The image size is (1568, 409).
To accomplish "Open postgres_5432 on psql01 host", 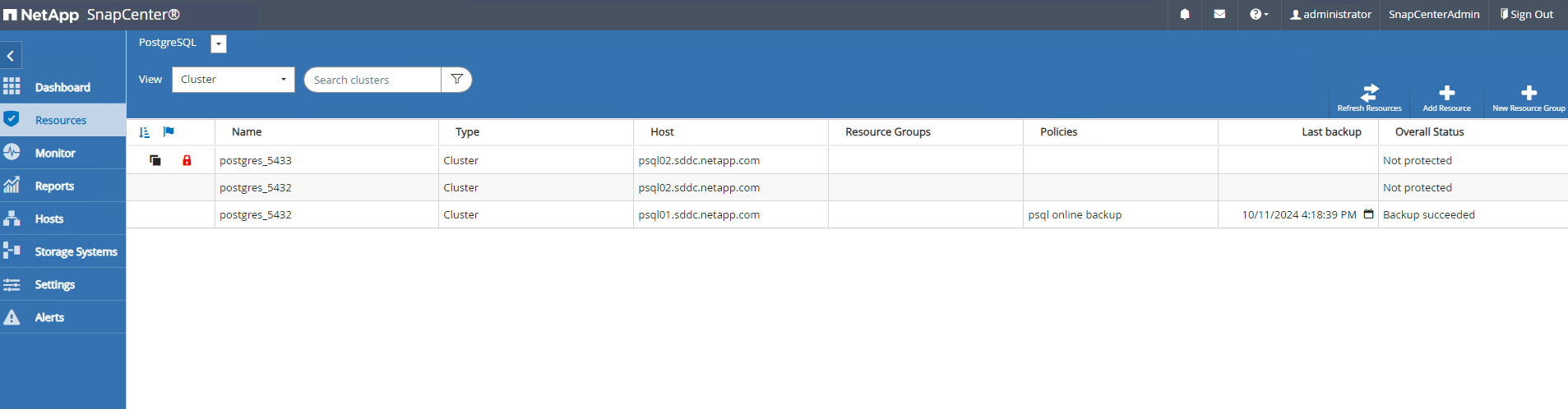I will click(x=256, y=214).
